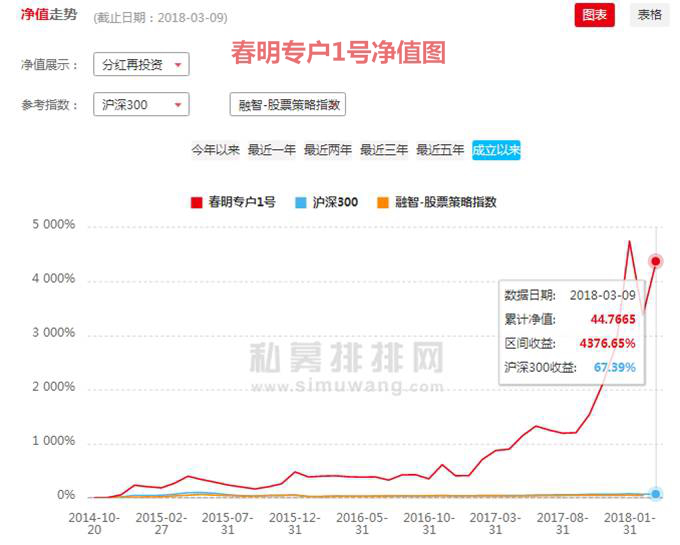Click the 2016-05-31 x-axis date label

click(362, 523)
